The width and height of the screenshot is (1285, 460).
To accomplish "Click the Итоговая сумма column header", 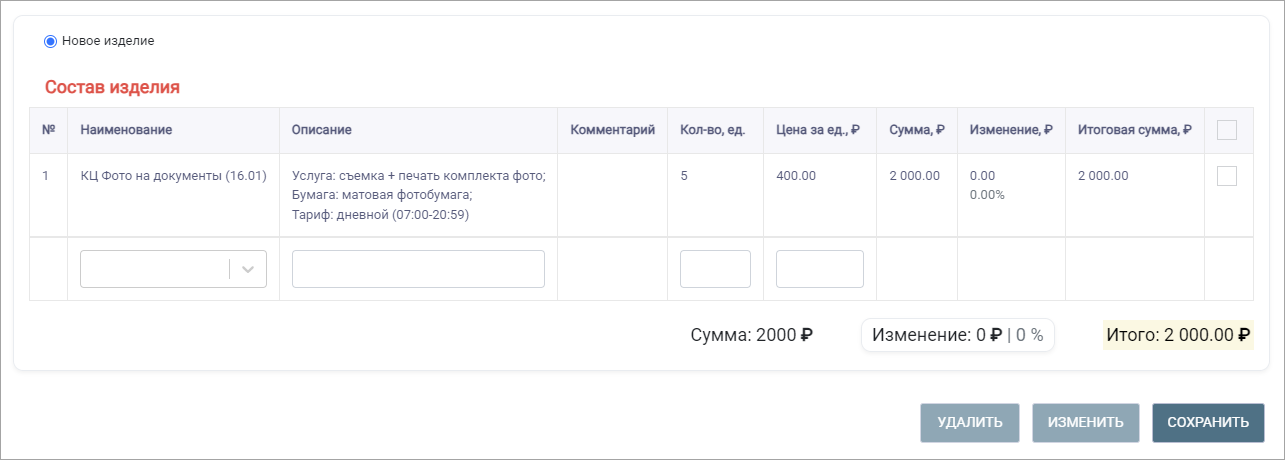I will tap(1134, 130).
